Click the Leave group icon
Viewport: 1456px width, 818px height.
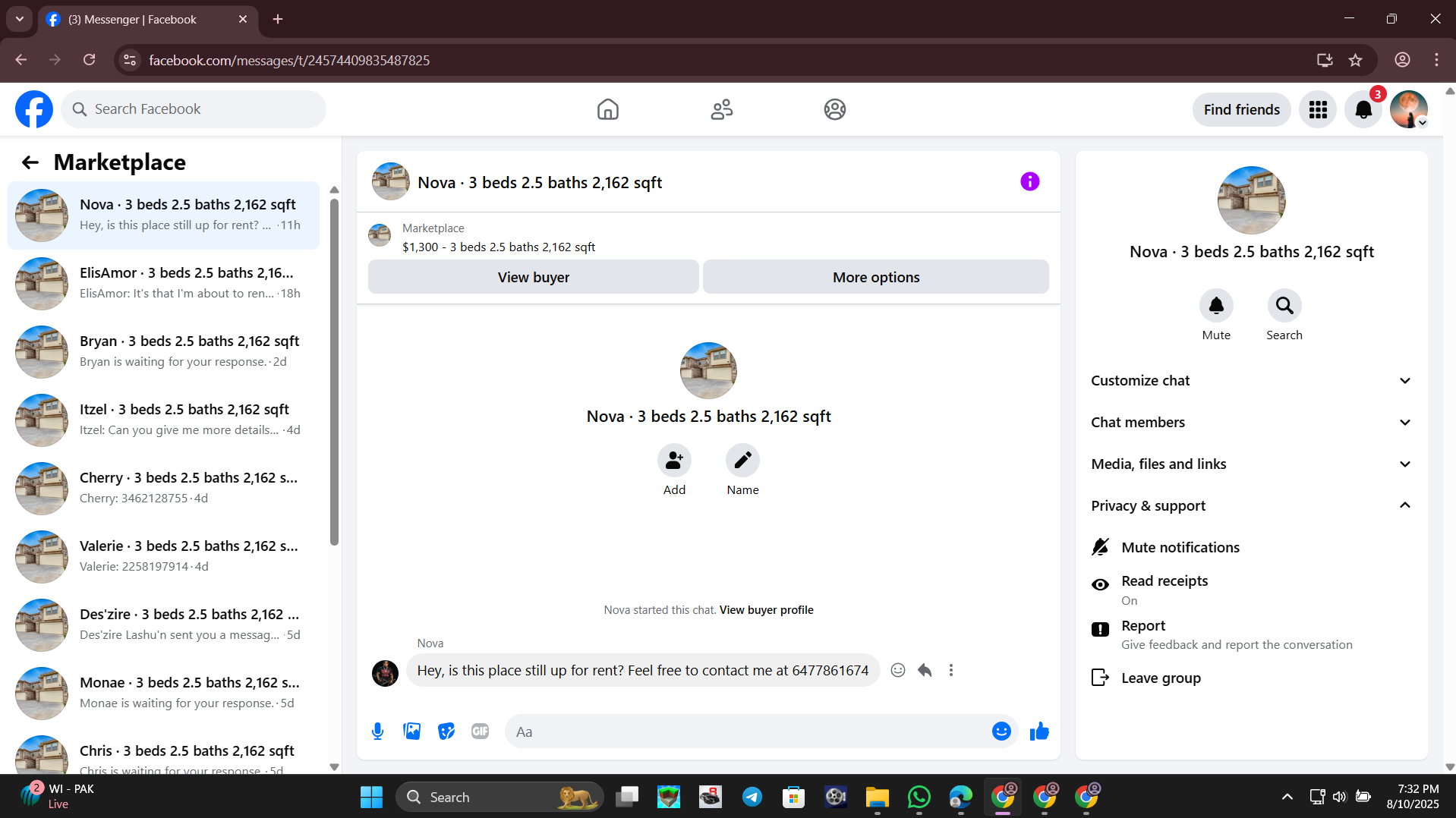pos(1100,678)
